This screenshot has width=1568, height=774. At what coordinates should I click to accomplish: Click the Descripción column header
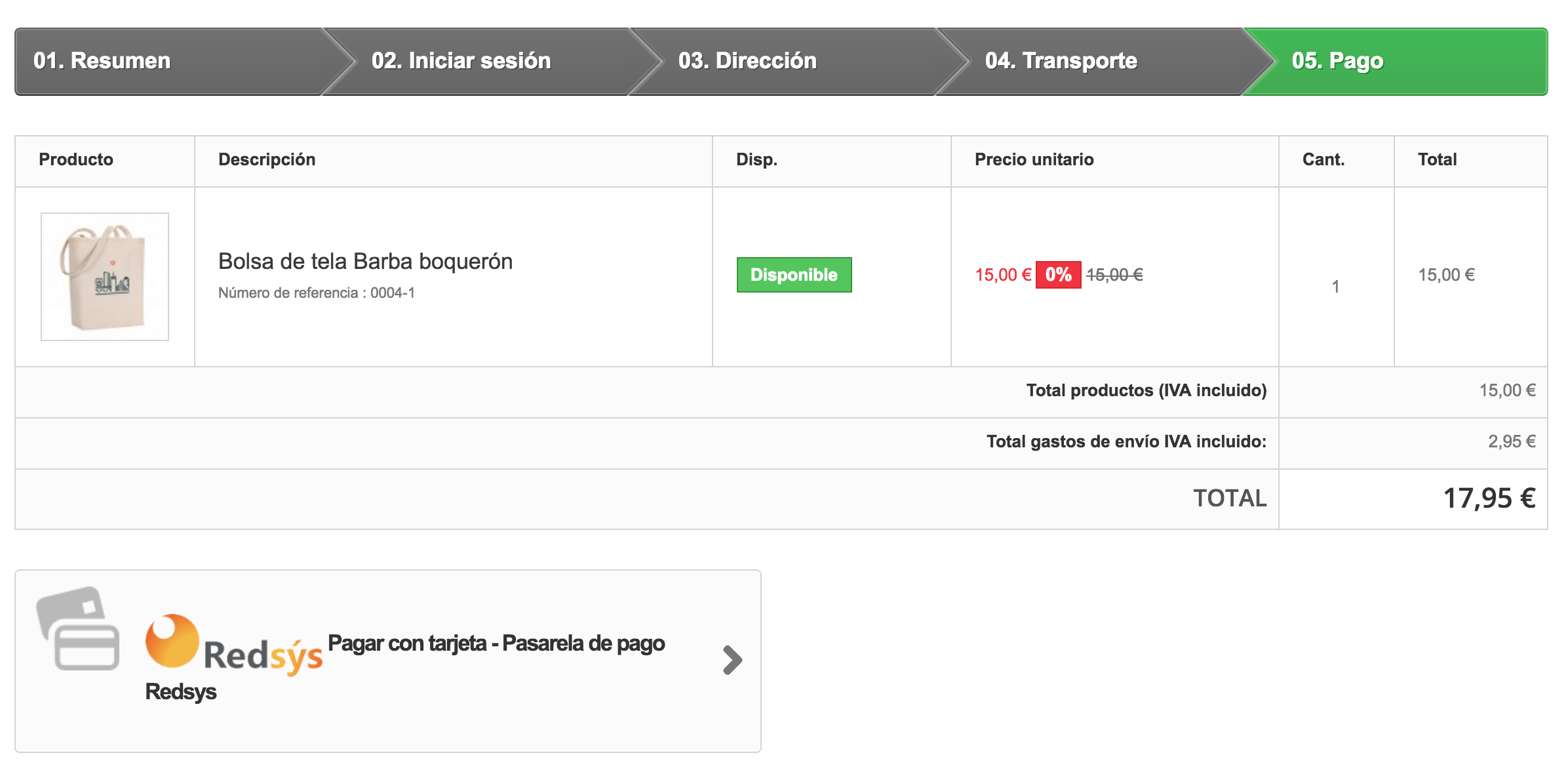coord(267,159)
